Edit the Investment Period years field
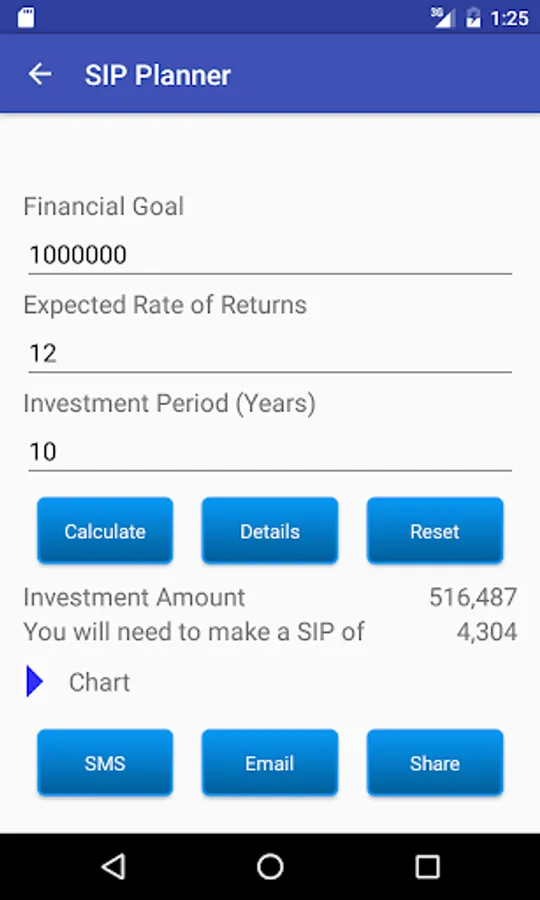540x900 pixels. pos(270,453)
